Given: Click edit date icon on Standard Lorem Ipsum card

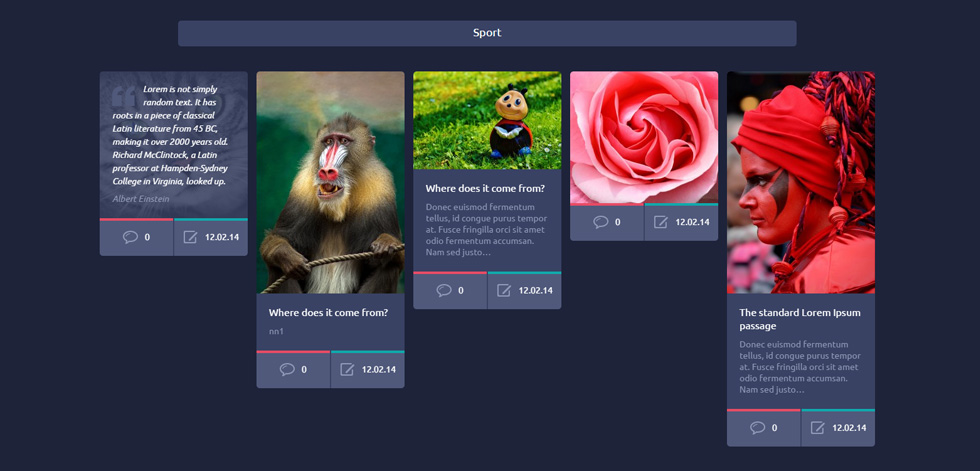Looking at the screenshot, I should pyautogui.click(x=818, y=428).
